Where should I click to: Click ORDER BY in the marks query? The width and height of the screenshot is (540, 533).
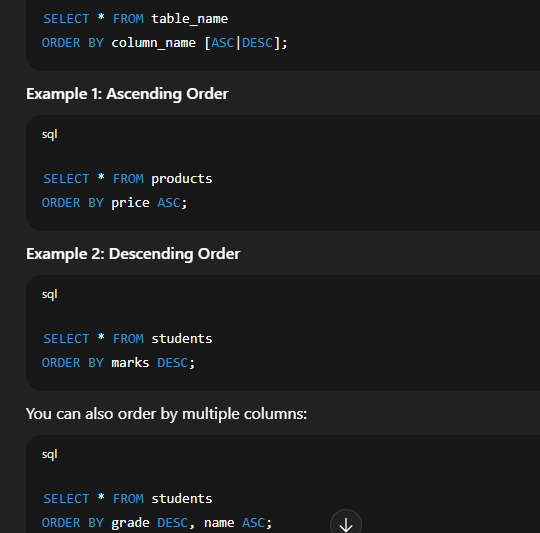pos(73,363)
